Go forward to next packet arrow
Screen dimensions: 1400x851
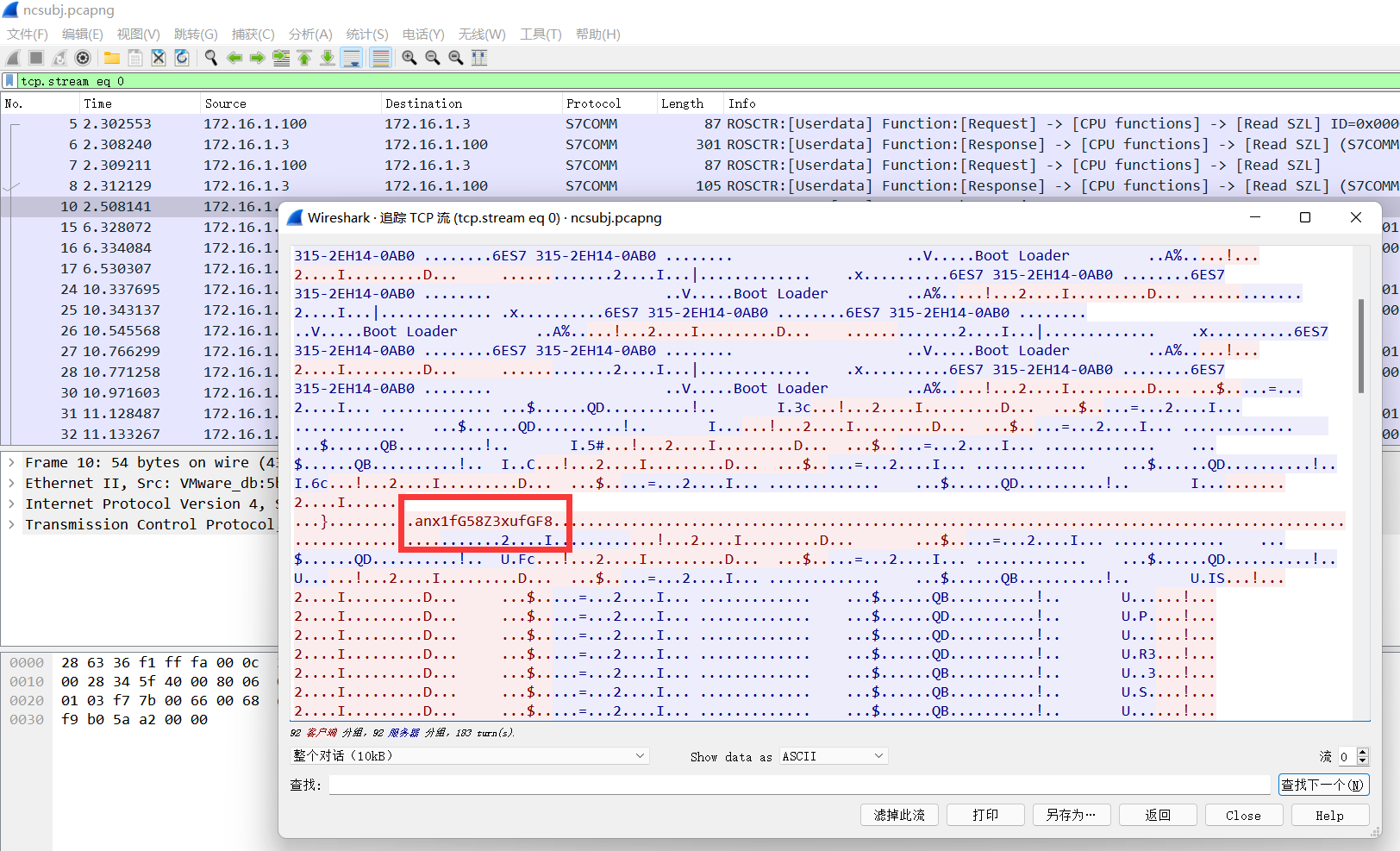click(x=257, y=58)
